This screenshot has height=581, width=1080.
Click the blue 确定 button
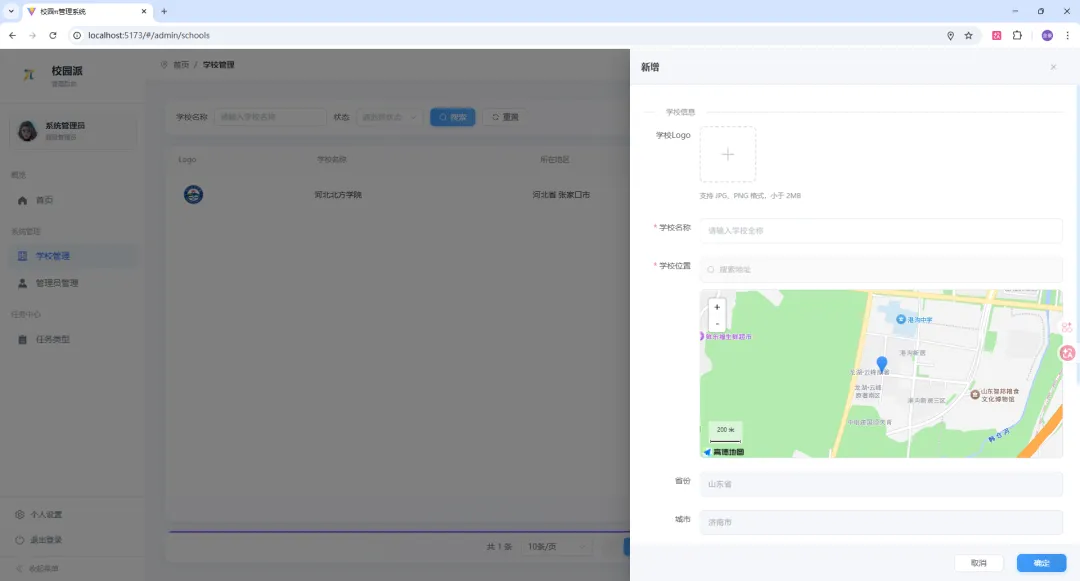tap(1041, 563)
